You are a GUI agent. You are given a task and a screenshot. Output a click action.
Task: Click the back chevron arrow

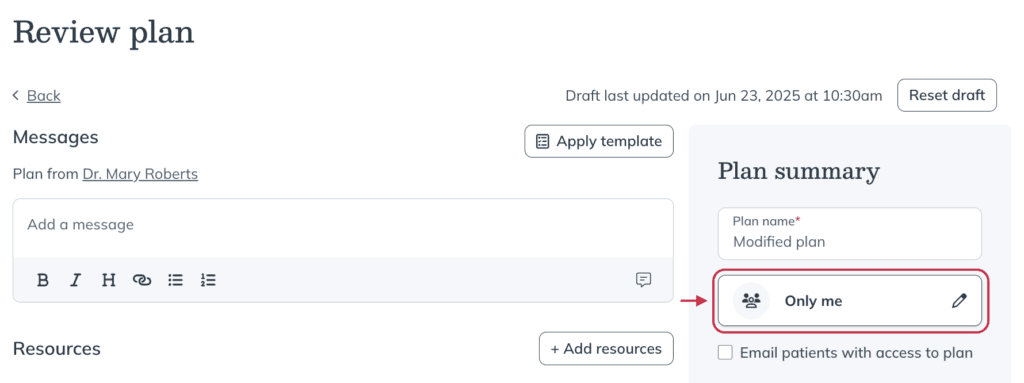pyautogui.click(x=16, y=95)
